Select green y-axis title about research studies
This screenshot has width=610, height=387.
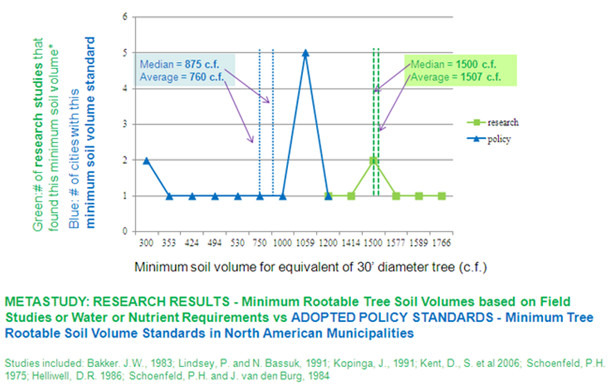click(x=46, y=134)
